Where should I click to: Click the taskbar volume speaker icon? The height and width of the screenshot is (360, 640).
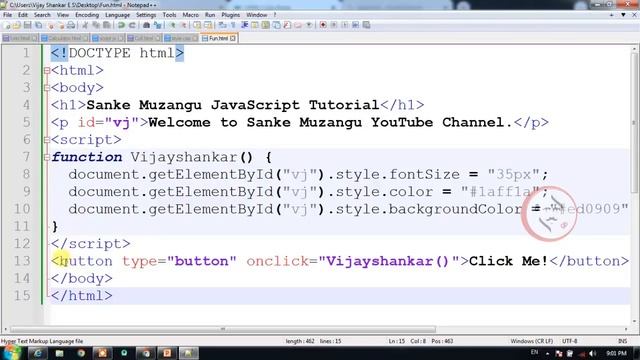click(592, 353)
